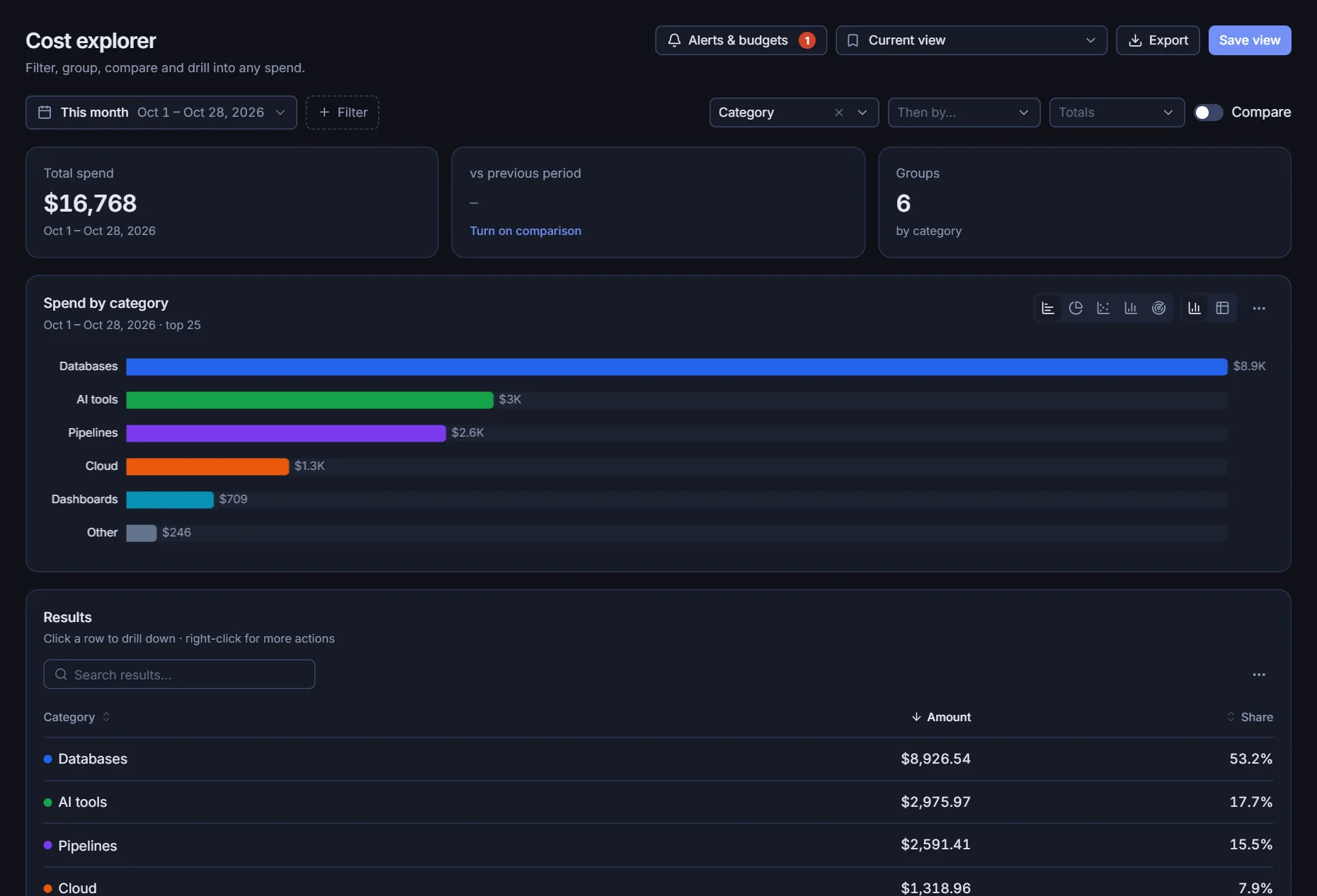Expand the Current view dropdown
Image resolution: width=1317 pixels, height=896 pixels.
point(971,40)
